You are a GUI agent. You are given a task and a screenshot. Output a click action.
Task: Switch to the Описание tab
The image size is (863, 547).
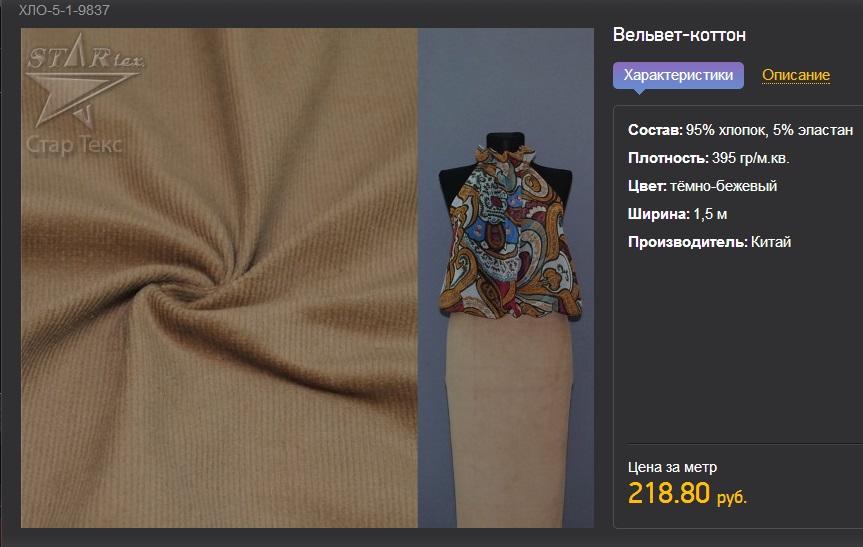[x=796, y=75]
